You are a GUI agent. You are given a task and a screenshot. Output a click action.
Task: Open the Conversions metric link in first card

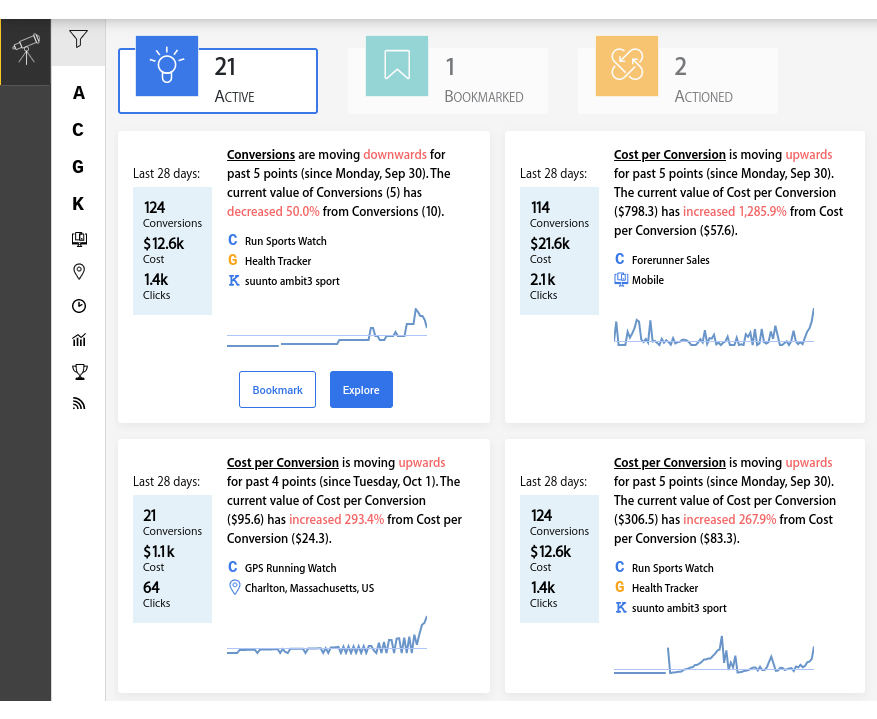(261, 154)
